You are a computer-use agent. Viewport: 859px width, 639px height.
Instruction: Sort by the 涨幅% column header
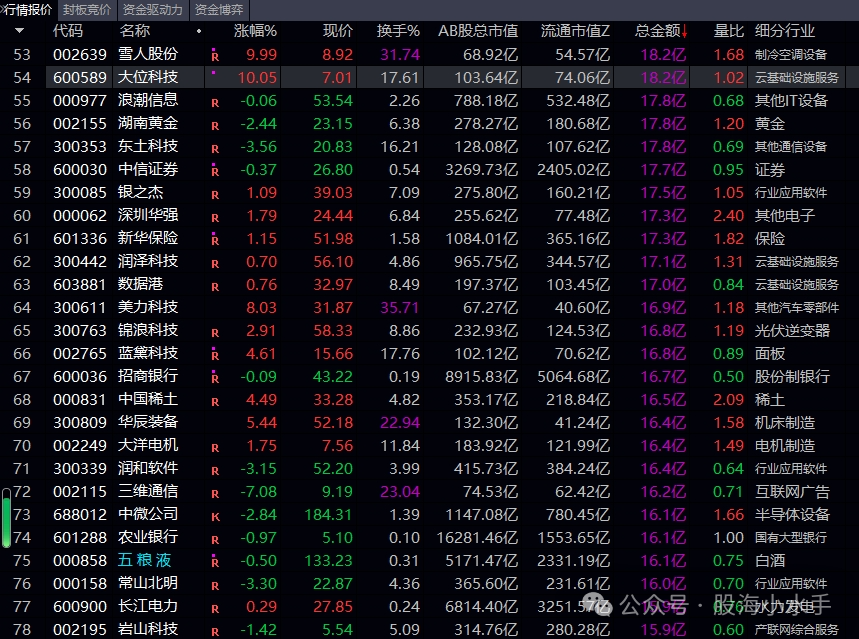[255, 31]
